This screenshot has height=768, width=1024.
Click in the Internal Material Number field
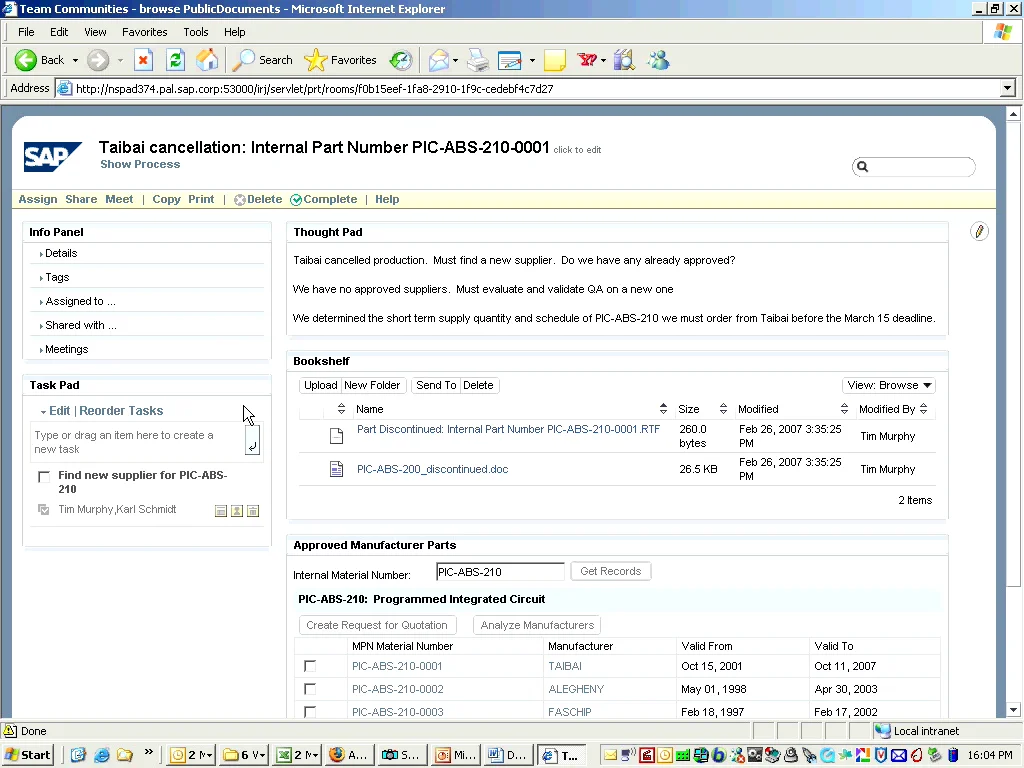coord(500,571)
